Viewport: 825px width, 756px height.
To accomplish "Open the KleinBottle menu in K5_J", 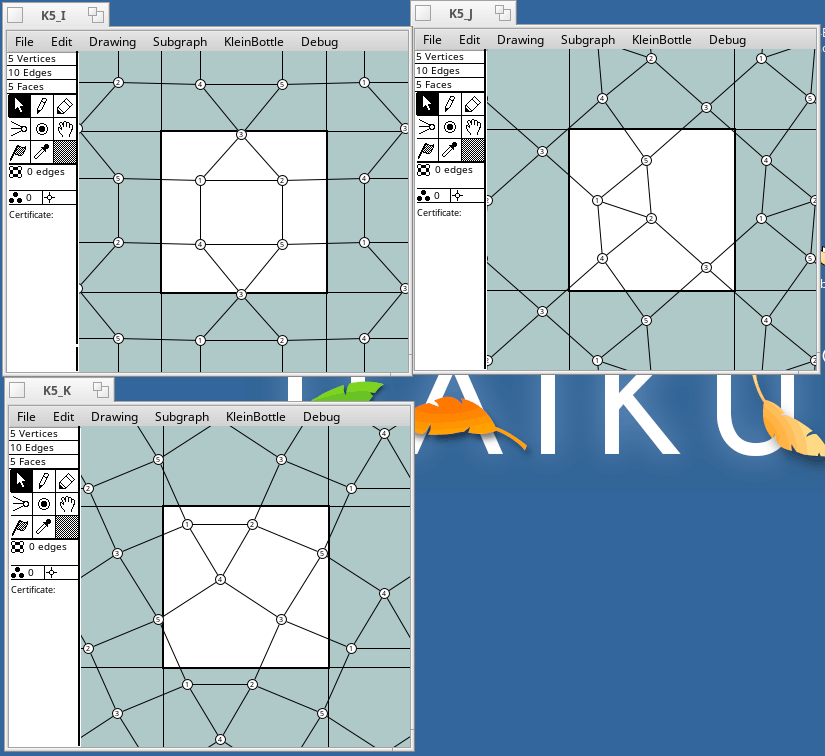I will (661, 40).
